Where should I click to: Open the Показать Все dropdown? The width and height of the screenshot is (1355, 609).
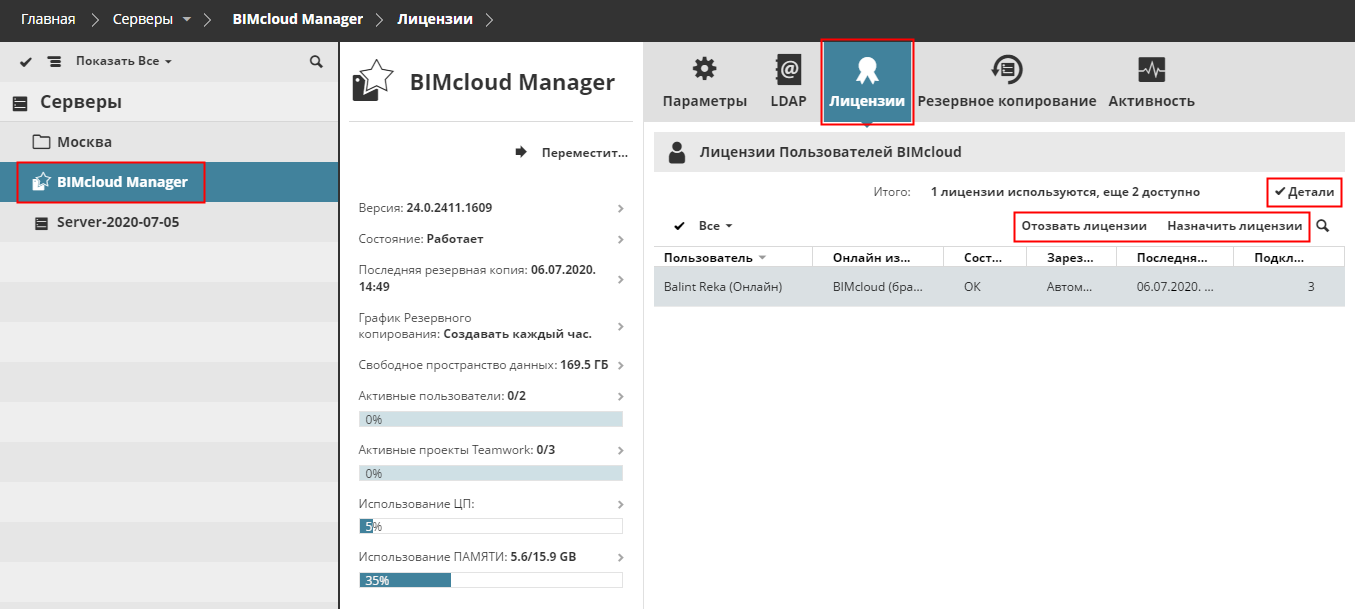click(124, 62)
